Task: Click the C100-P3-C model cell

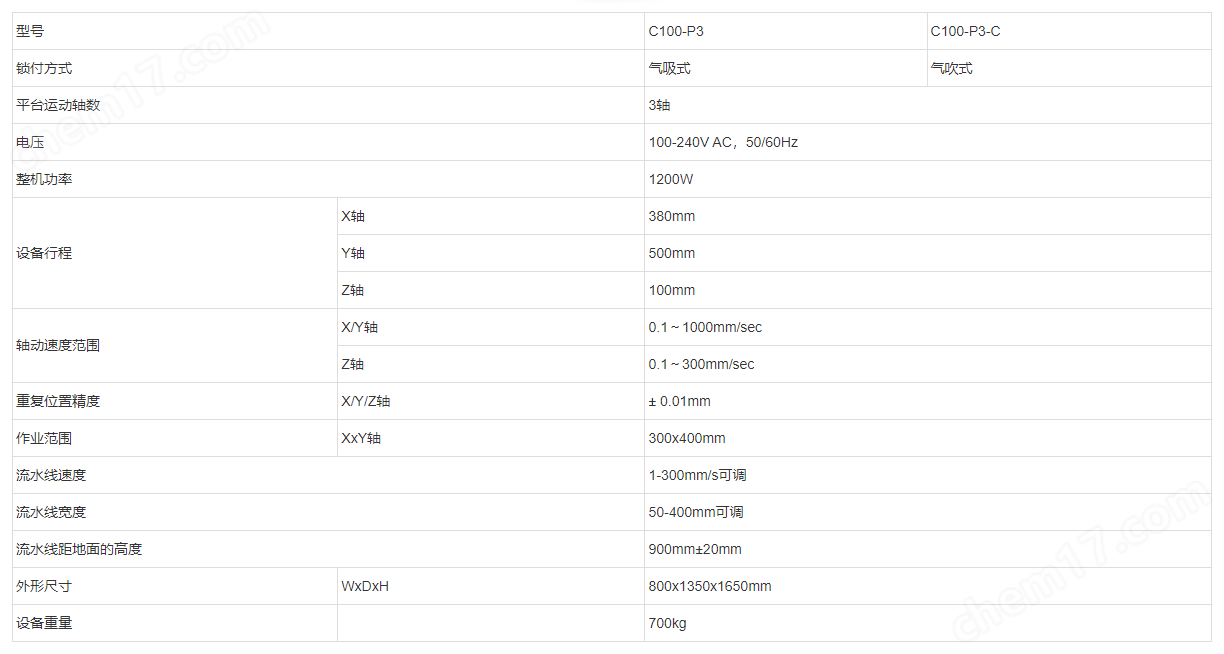Action: [x=965, y=32]
